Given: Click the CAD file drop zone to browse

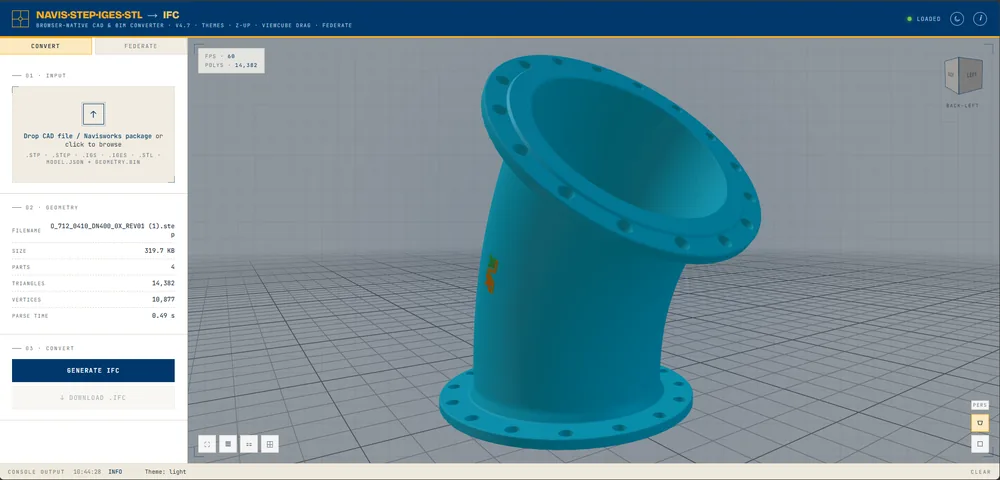Looking at the screenshot, I should pyautogui.click(x=93, y=135).
